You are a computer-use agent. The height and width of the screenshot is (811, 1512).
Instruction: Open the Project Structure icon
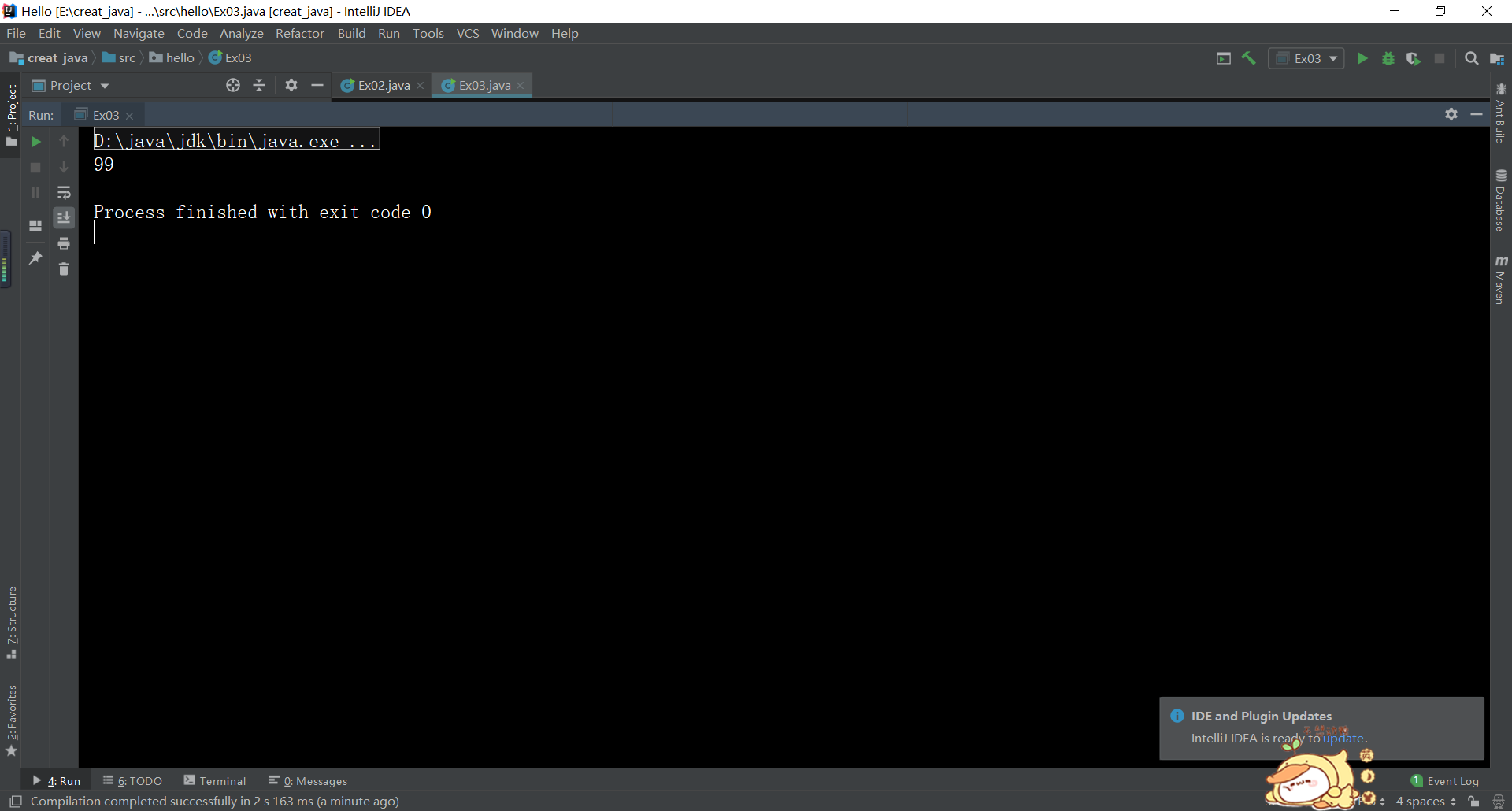click(1497, 58)
